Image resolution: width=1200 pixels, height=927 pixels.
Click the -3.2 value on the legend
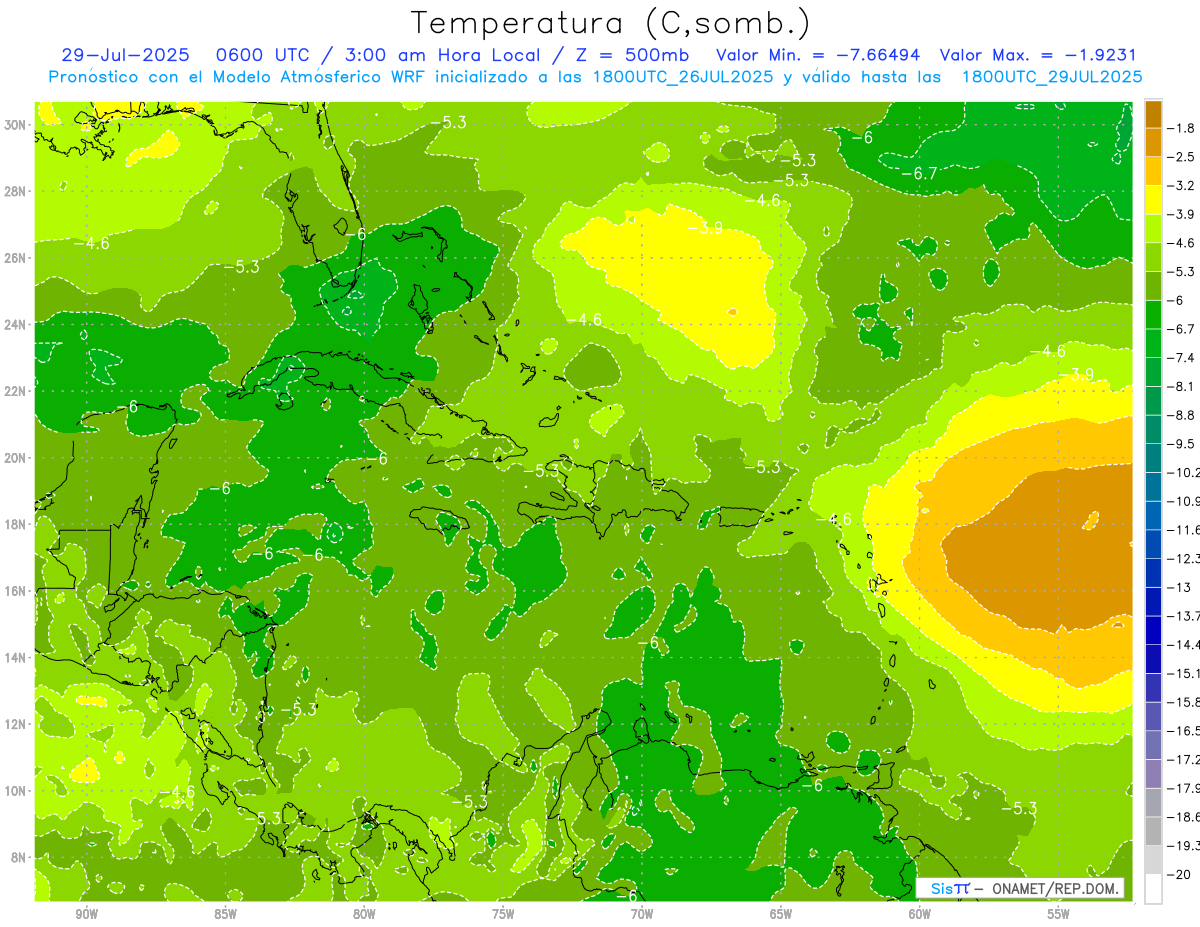(x=1181, y=185)
